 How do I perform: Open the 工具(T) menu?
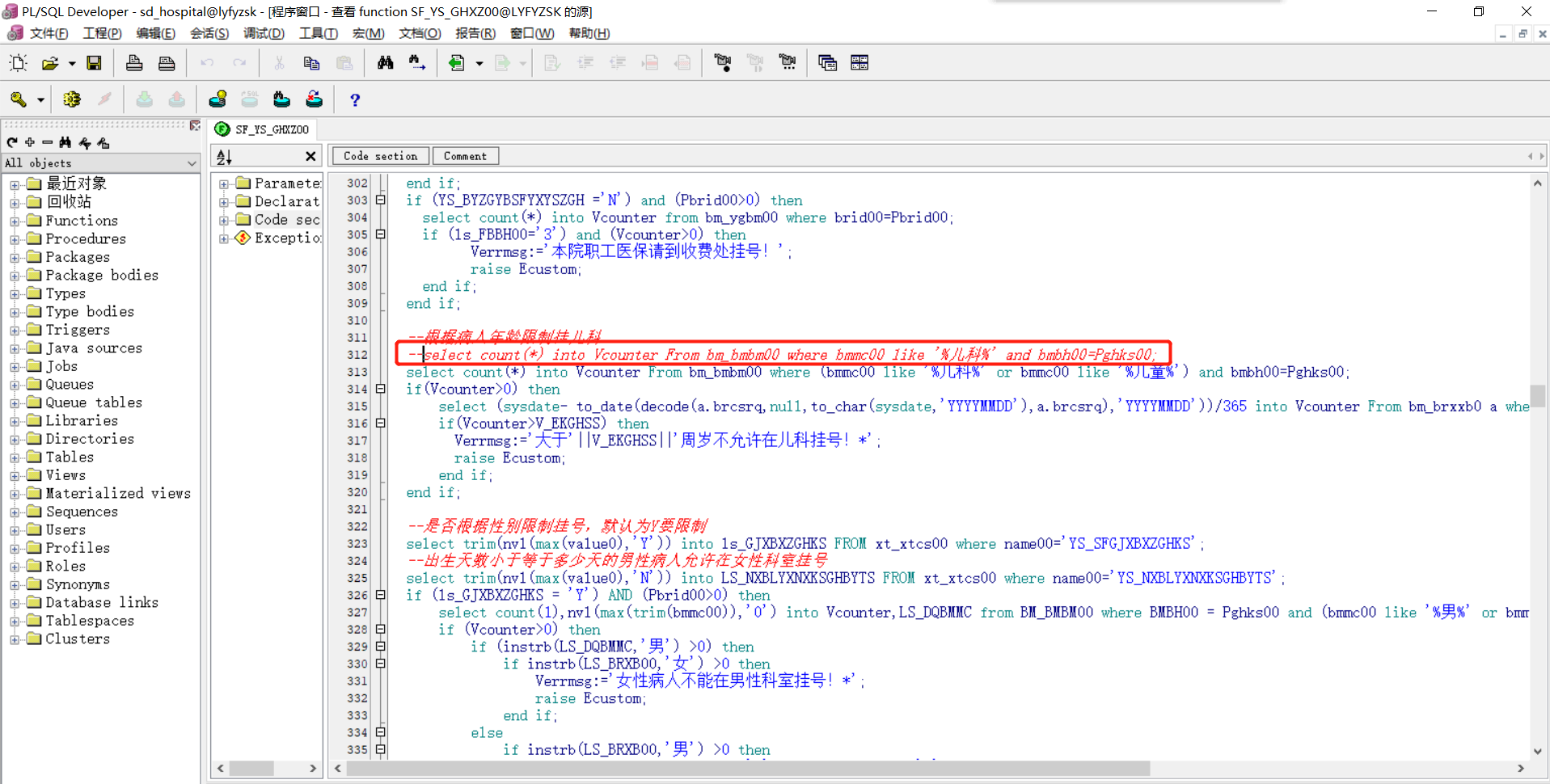point(318,33)
